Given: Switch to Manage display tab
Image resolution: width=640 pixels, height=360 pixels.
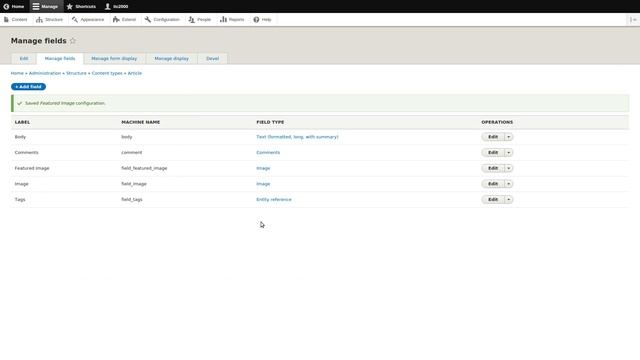Looking at the screenshot, I should tap(171, 59).
